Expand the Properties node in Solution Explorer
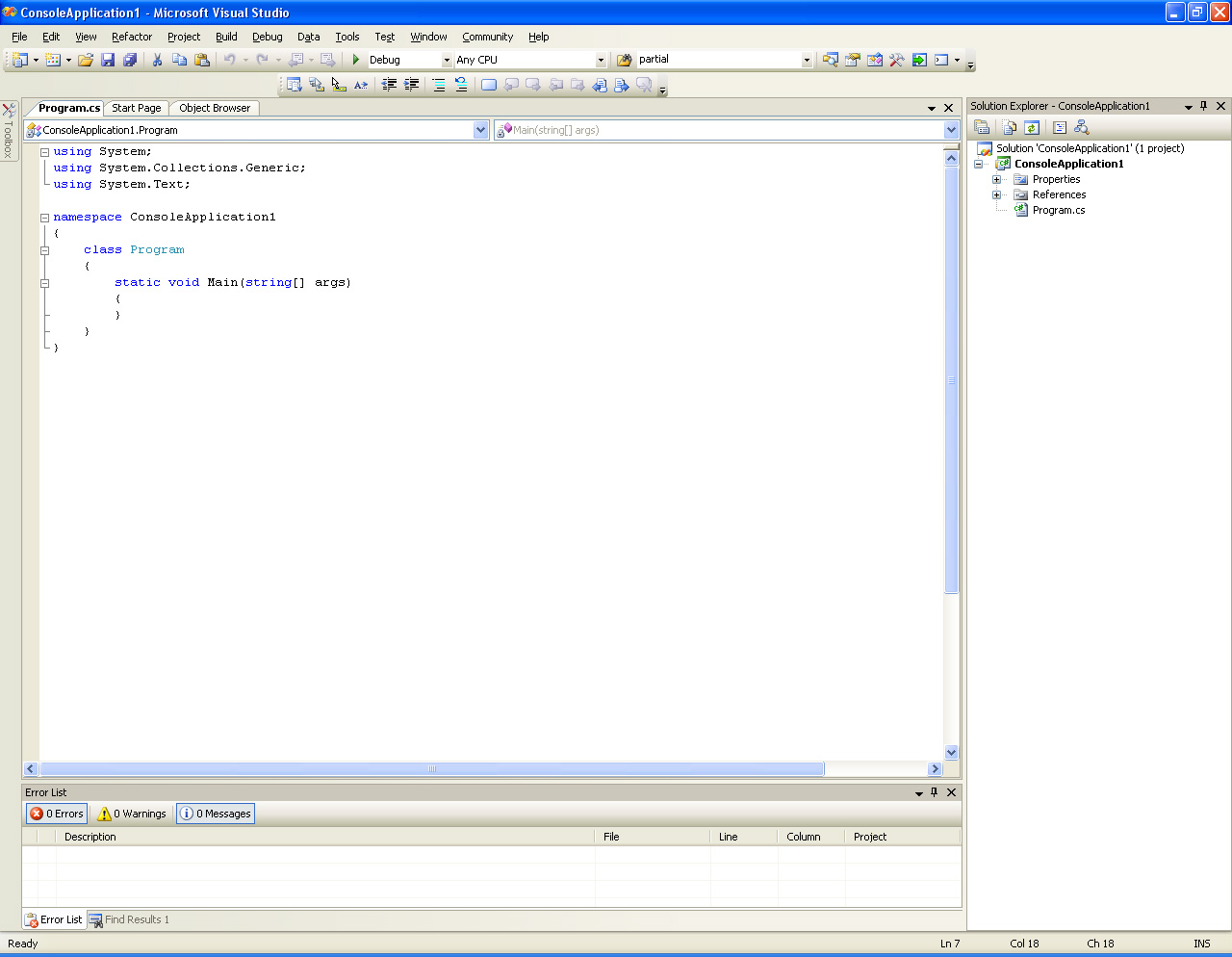This screenshot has height=957, width=1232. click(x=996, y=180)
